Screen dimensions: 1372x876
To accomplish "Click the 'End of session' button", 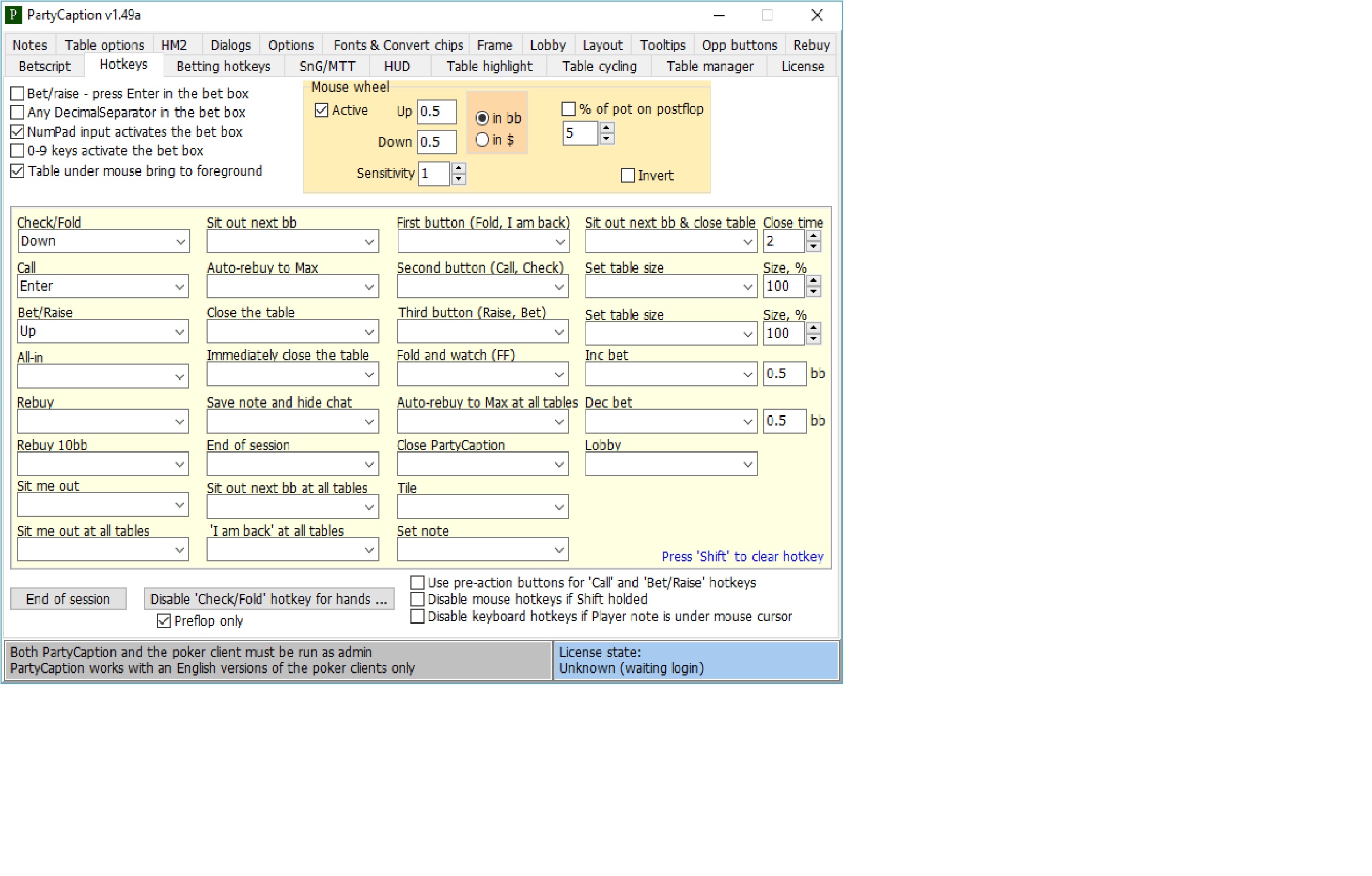I will [x=68, y=599].
